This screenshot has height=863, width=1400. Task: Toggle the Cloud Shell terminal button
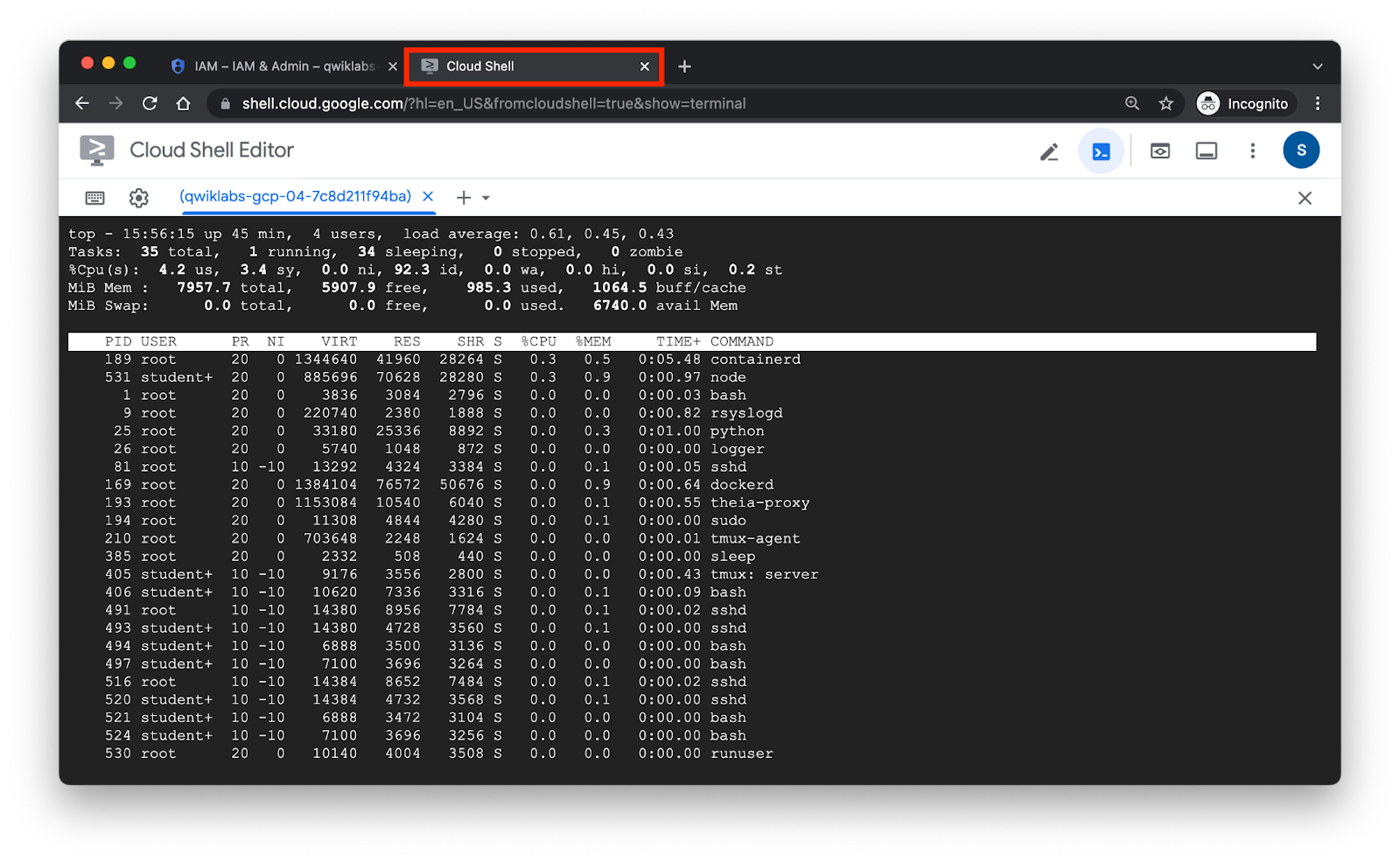pos(1101,151)
